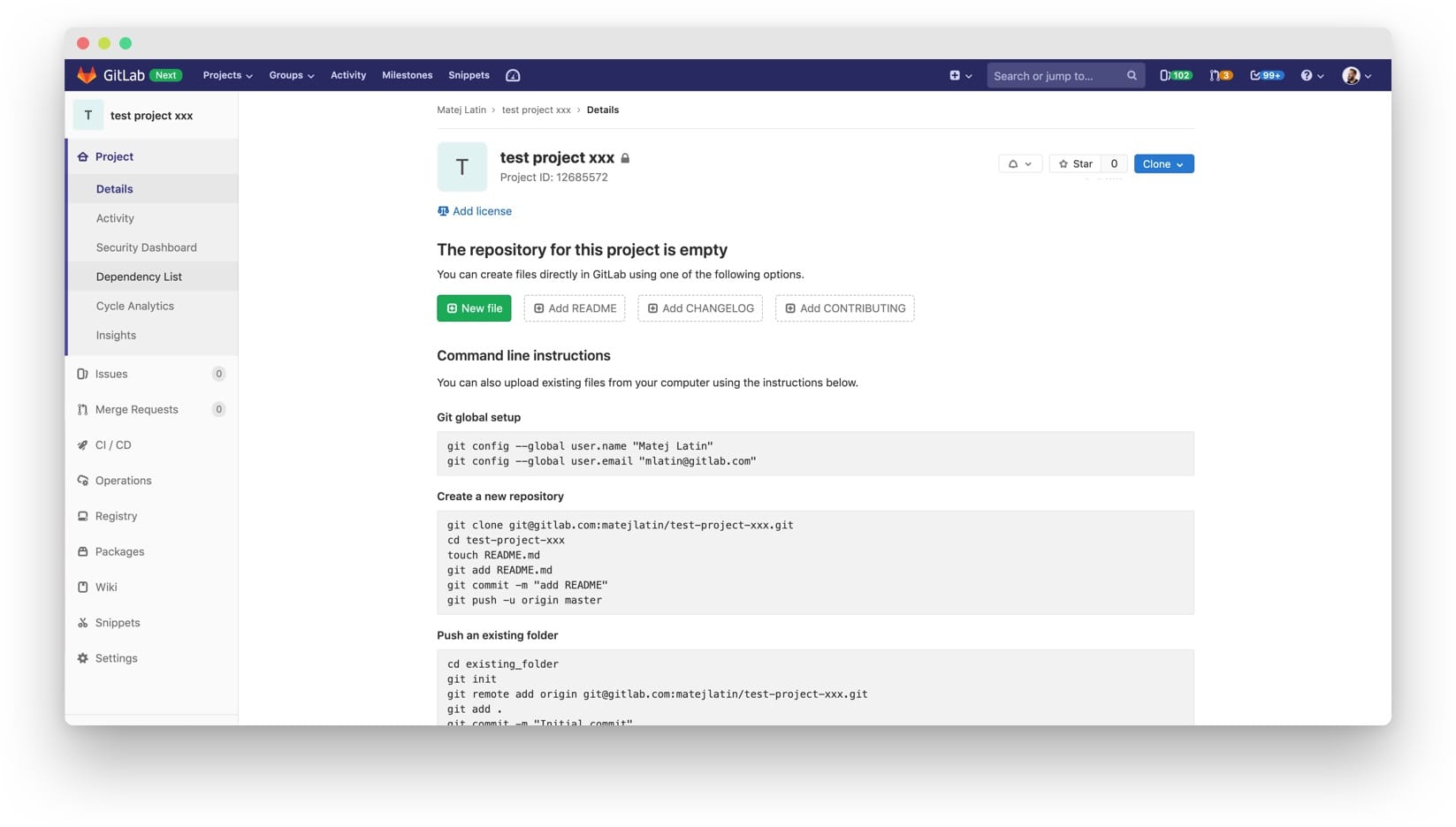The width and height of the screenshot is (1456, 827).
Task: Click the star count 0
Action: tap(1114, 163)
